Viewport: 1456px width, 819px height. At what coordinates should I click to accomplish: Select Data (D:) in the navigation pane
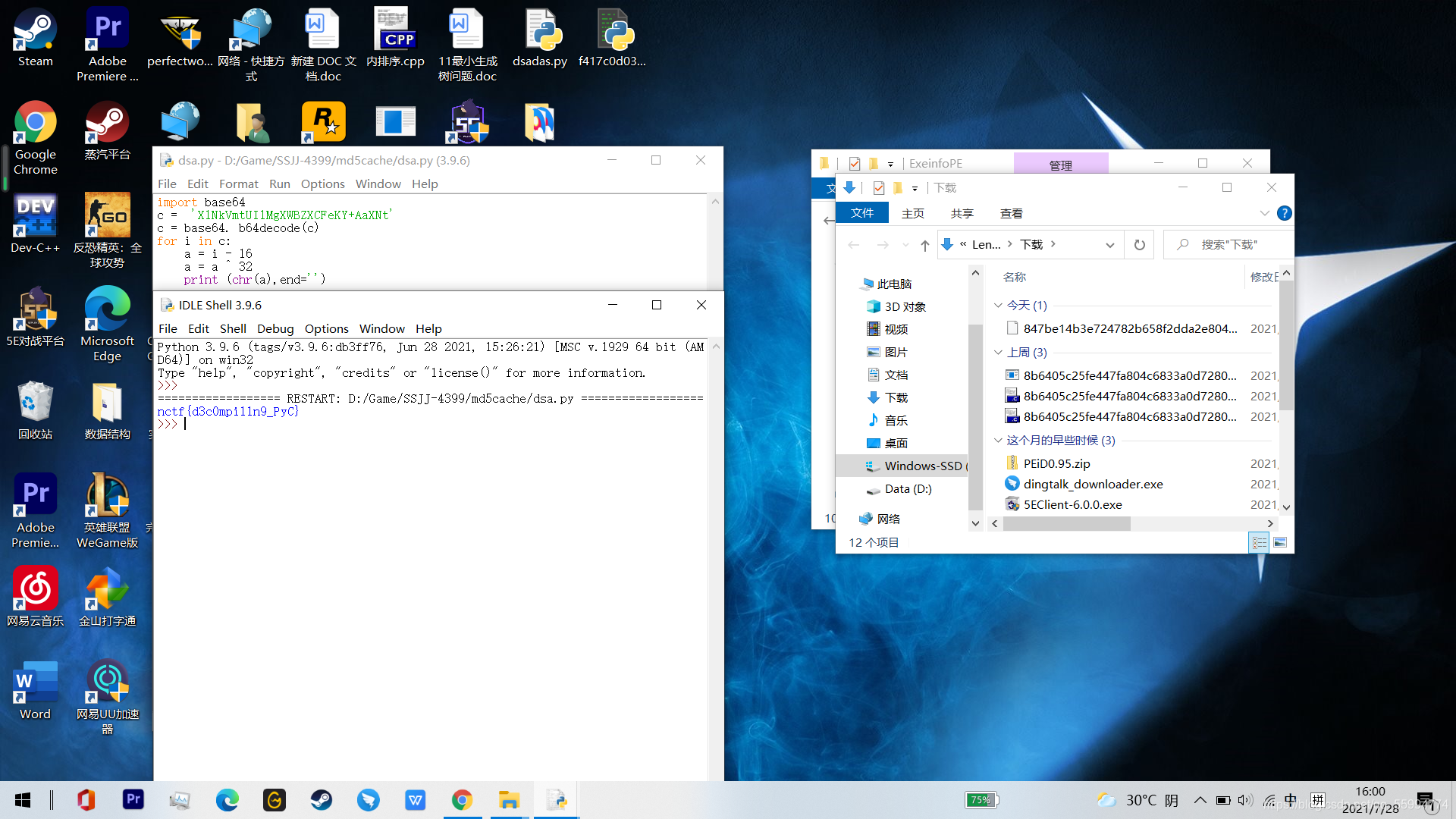pos(908,489)
